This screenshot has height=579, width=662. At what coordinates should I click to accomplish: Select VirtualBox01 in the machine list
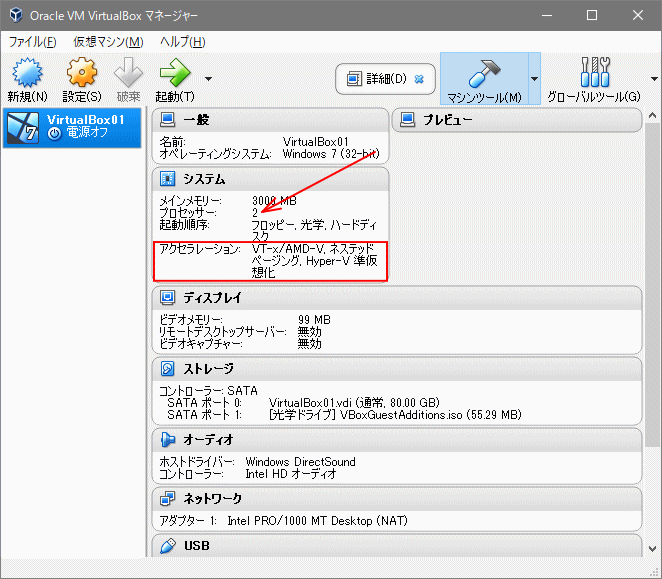[72, 128]
